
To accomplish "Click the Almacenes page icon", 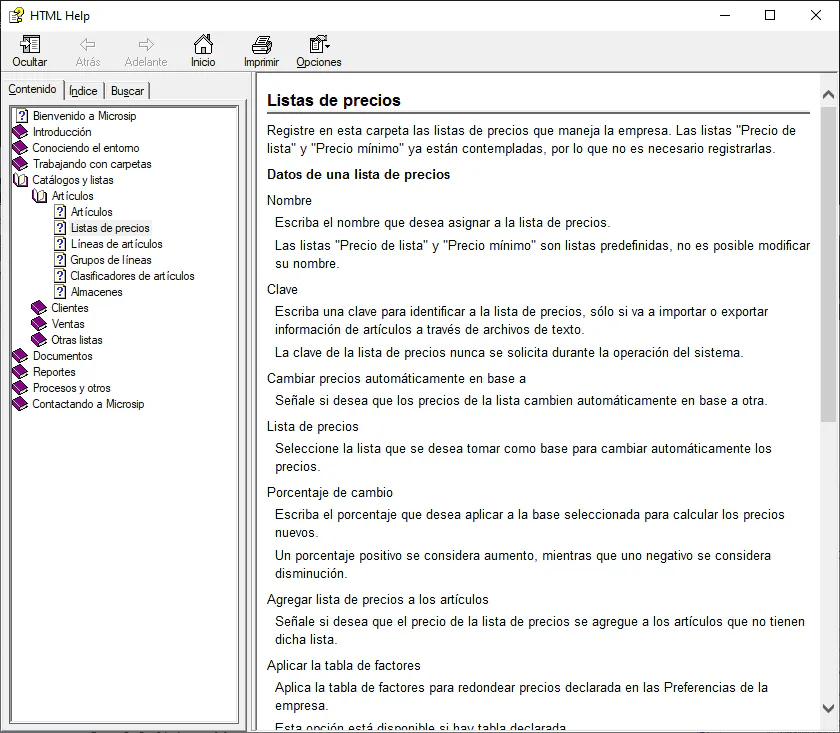I will (61, 293).
